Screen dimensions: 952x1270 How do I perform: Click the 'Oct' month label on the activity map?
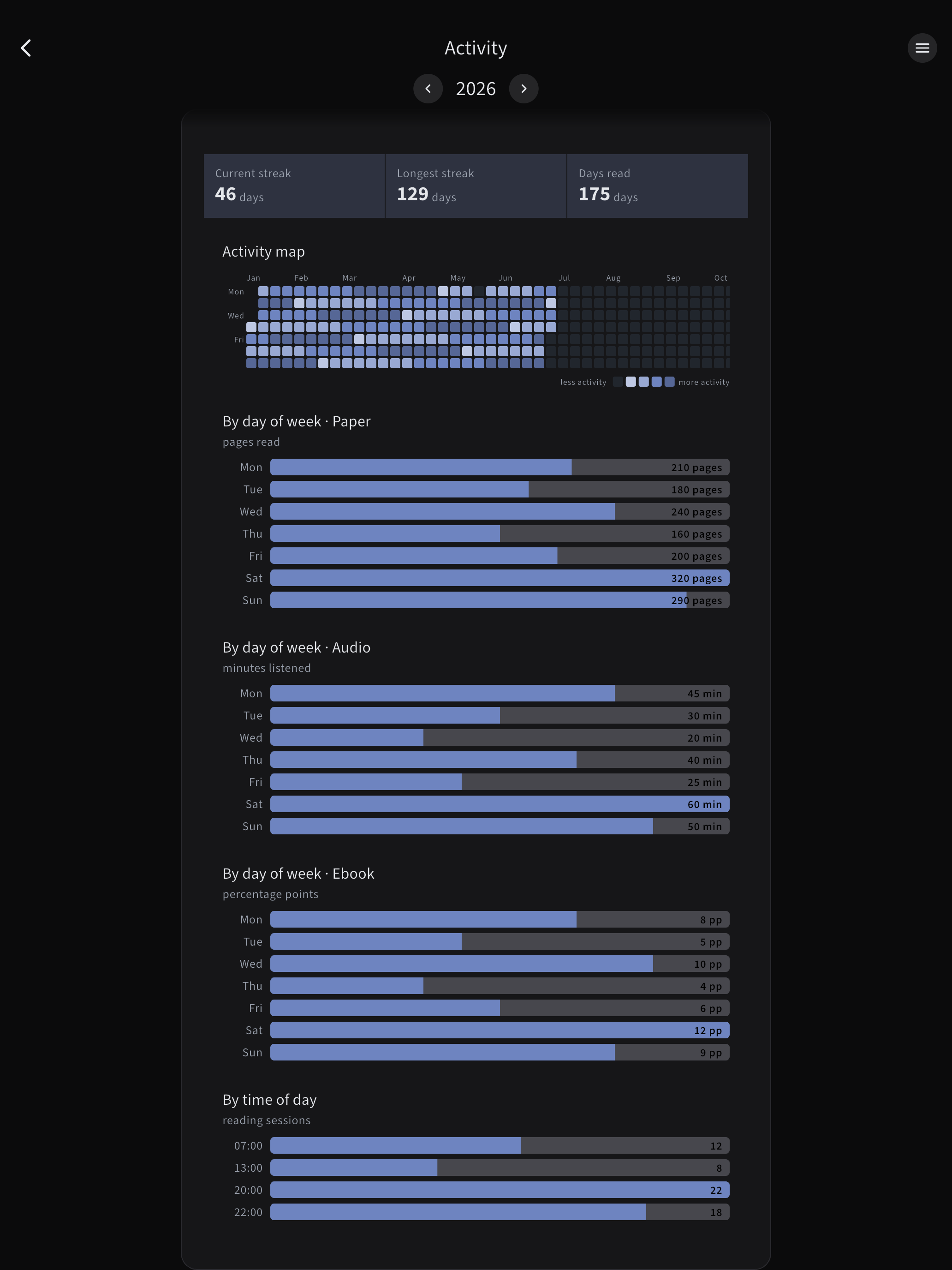click(x=721, y=278)
